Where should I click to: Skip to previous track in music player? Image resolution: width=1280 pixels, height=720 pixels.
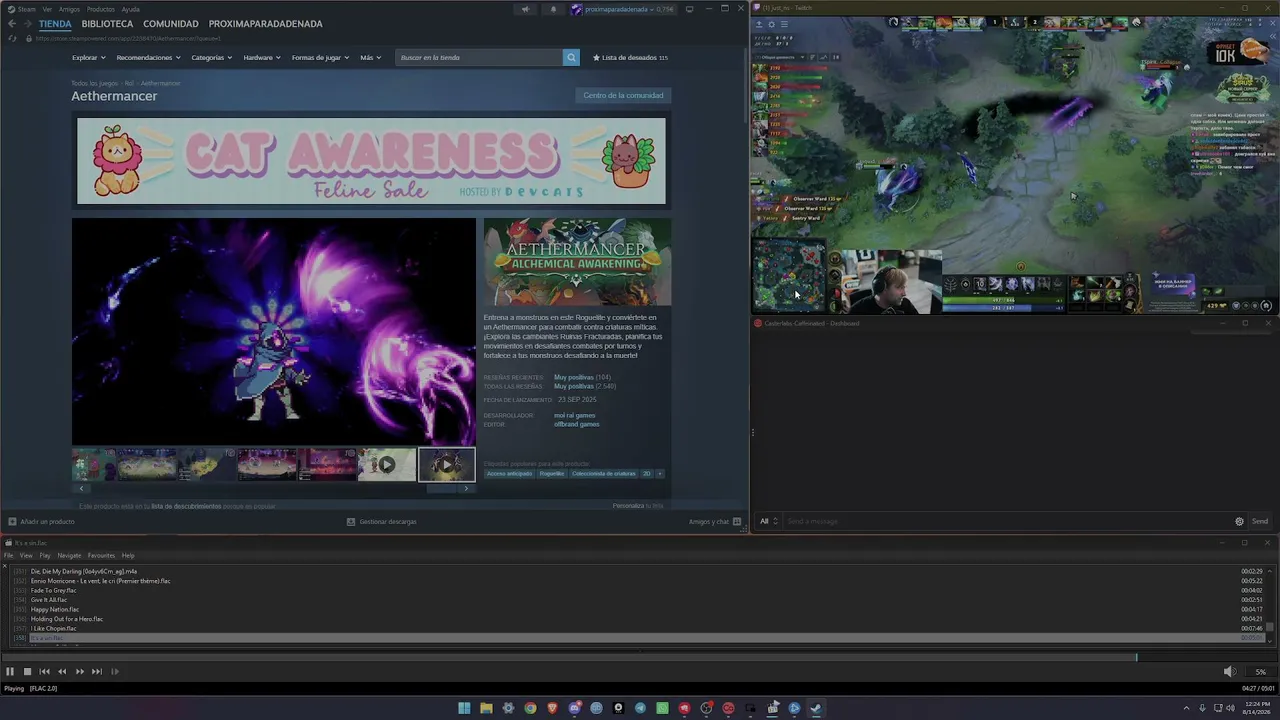pyautogui.click(x=44, y=672)
